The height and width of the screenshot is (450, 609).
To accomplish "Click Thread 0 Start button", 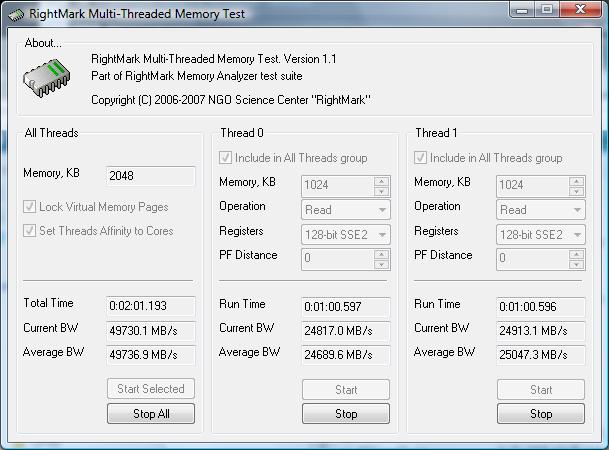I will (x=346, y=389).
